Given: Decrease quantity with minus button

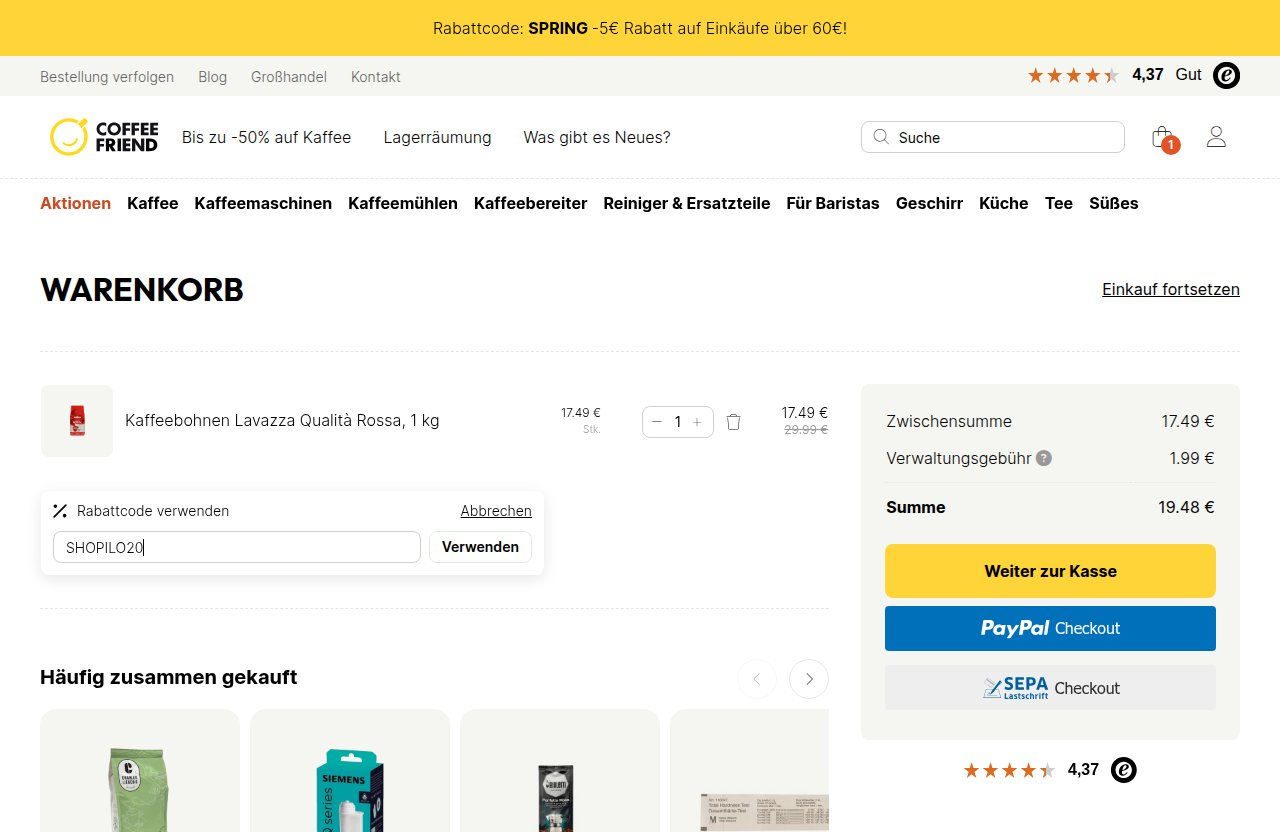Looking at the screenshot, I should click(657, 422).
